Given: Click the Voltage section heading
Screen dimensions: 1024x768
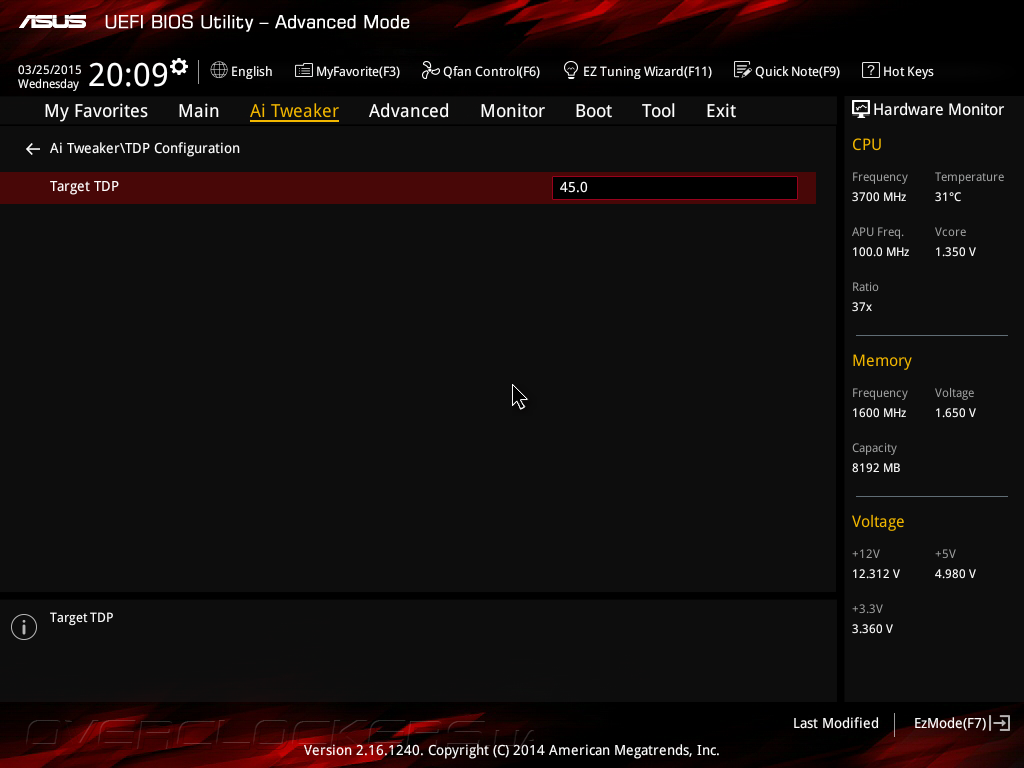Looking at the screenshot, I should click(878, 521).
